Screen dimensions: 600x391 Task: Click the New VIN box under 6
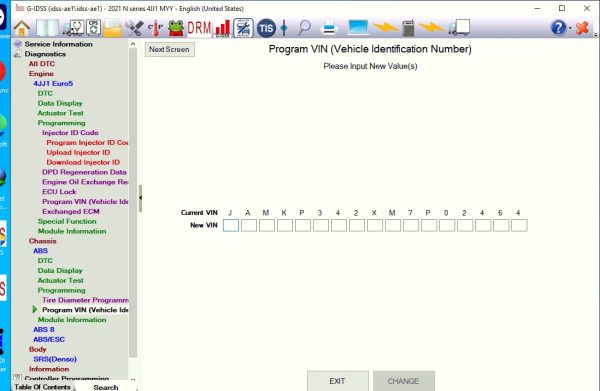coord(501,225)
